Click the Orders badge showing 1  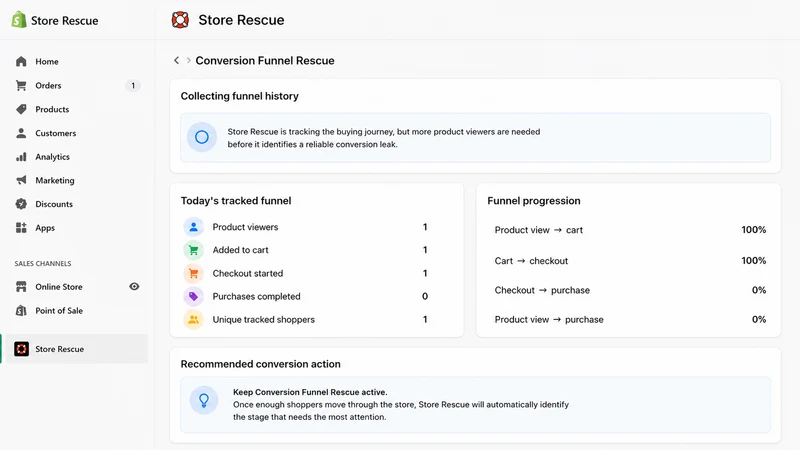click(133, 85)
